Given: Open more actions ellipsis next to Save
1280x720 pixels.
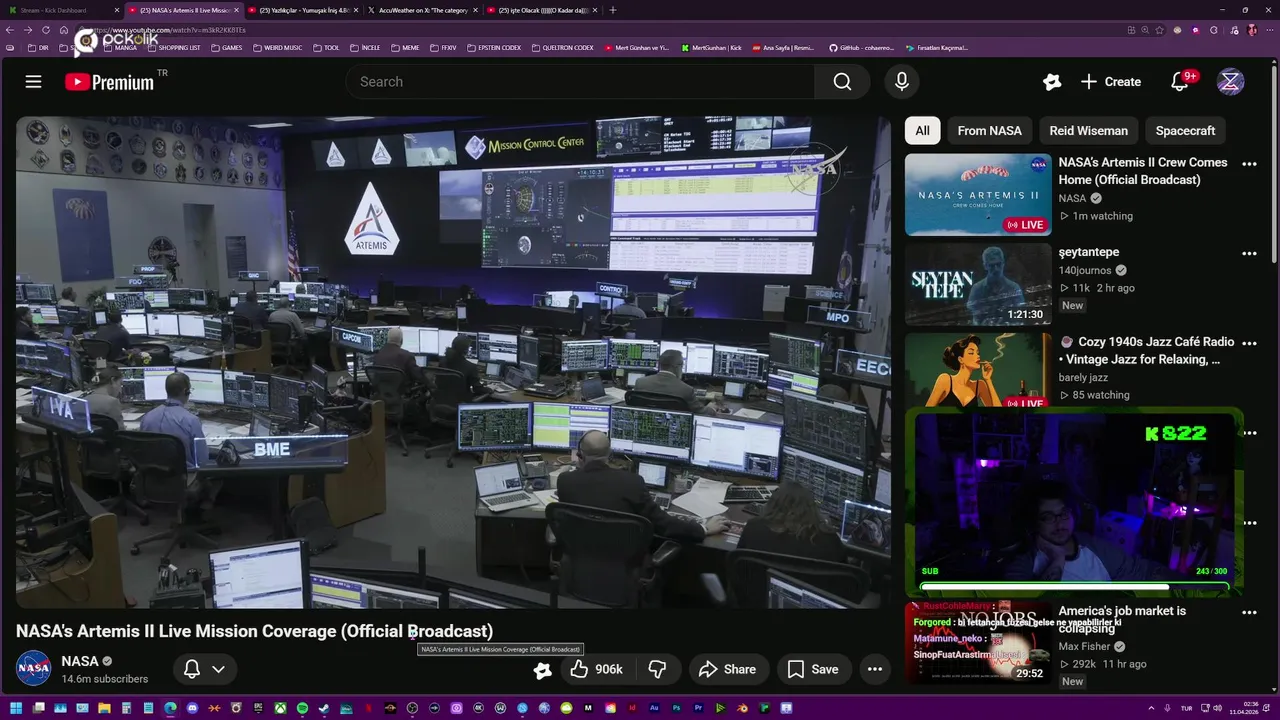Looking at the screenshot, I should 875,669.
